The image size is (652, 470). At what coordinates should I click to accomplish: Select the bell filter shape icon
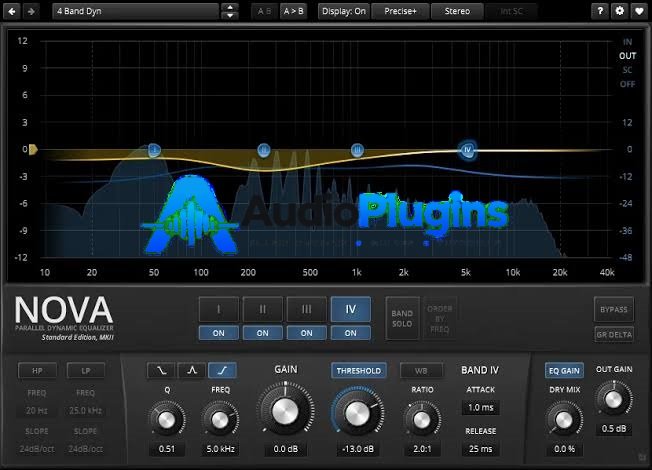pos(192,370)
